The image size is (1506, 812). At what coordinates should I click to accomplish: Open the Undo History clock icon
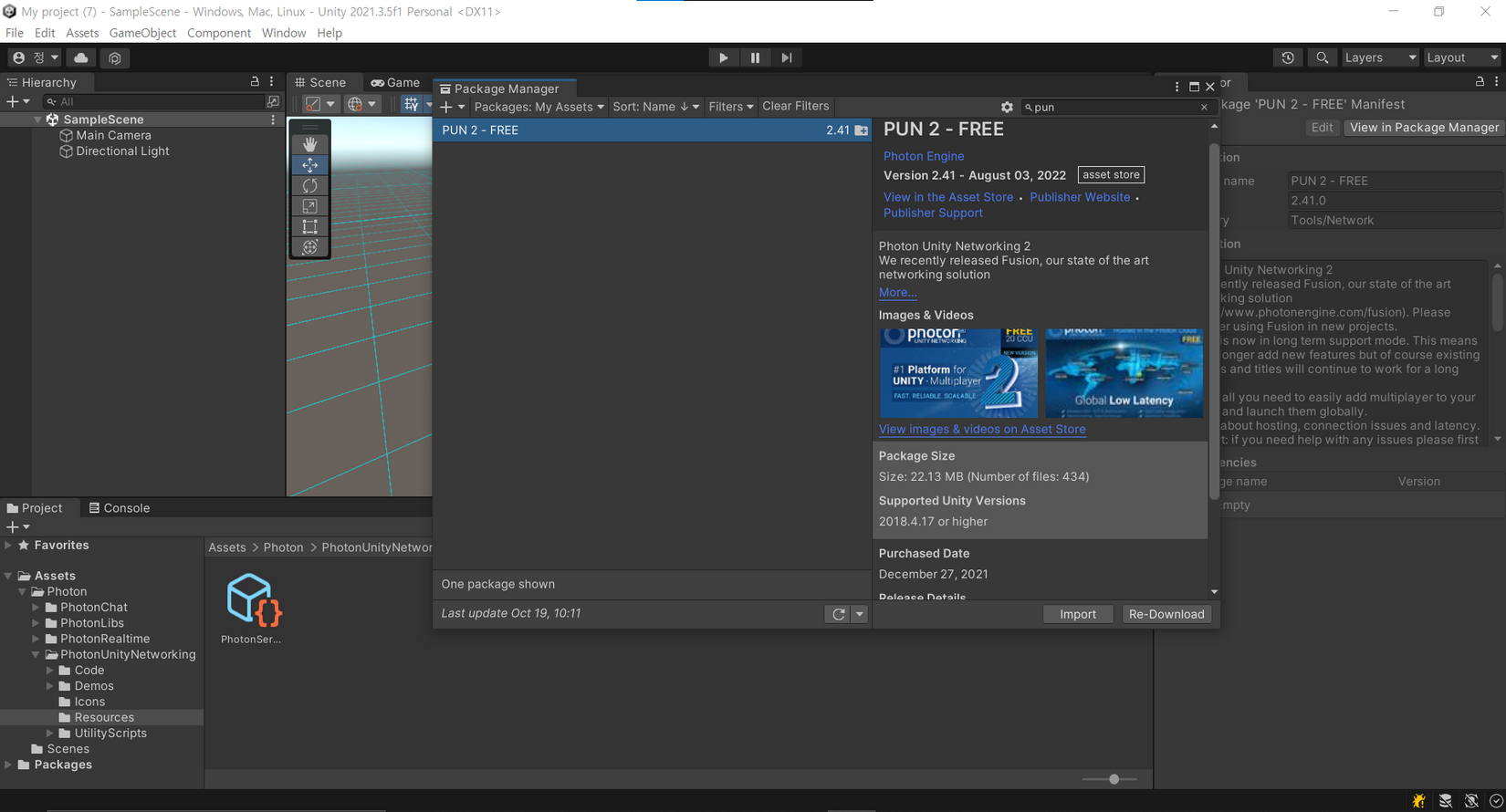pyautogui.click(x=1288, y=57)
